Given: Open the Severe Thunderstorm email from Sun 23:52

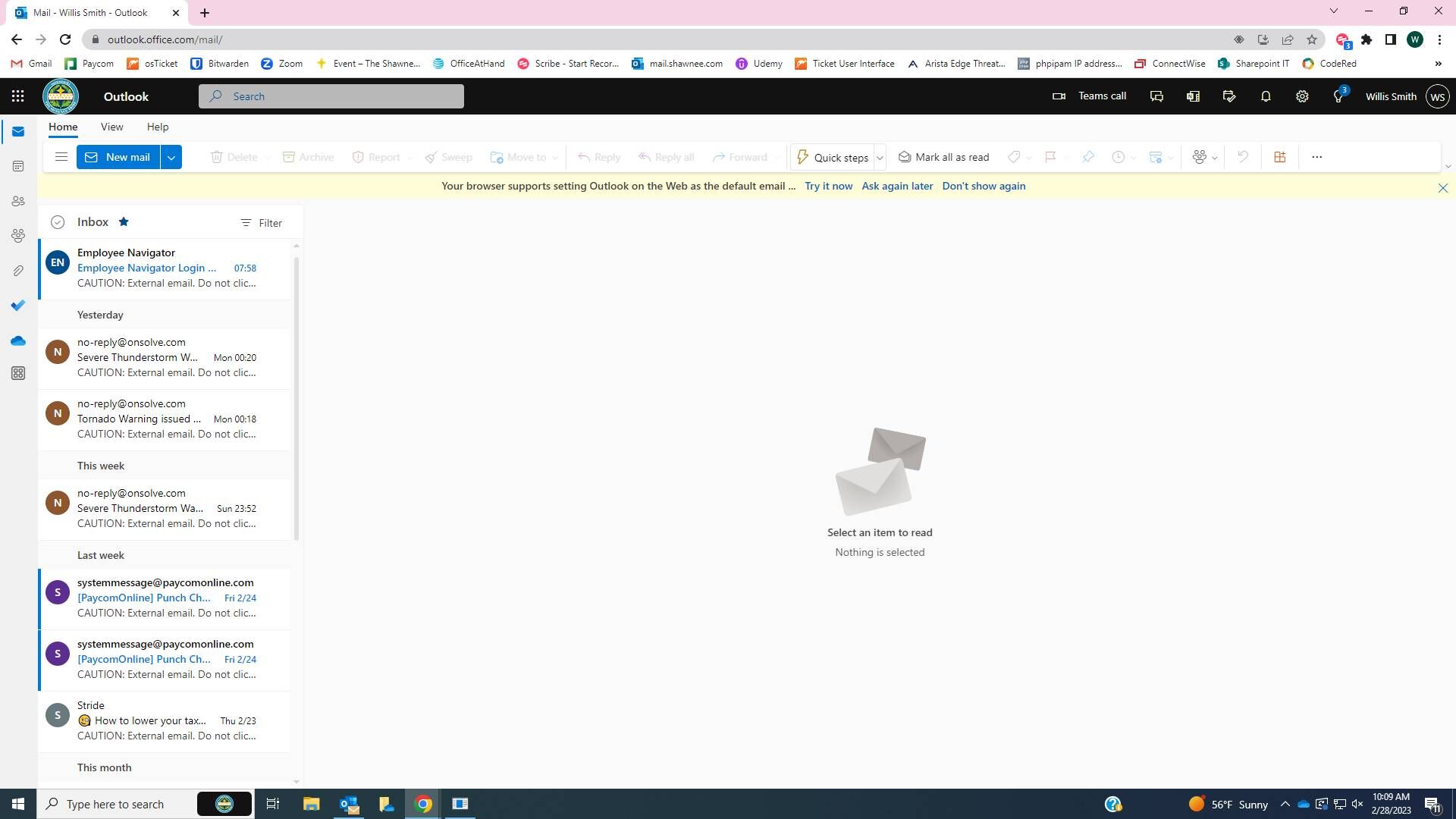Looking at the screenshot, I should [x=165, y=509].
